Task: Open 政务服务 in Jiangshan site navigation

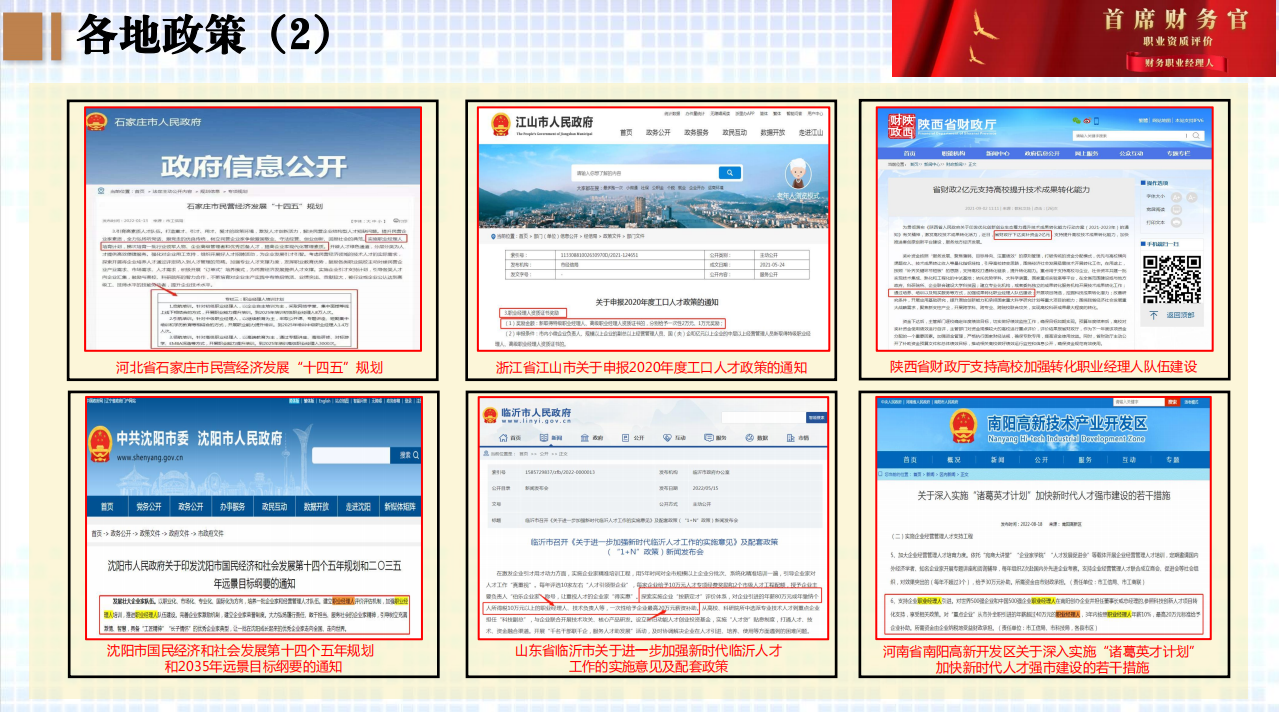Action: point(695,132)
